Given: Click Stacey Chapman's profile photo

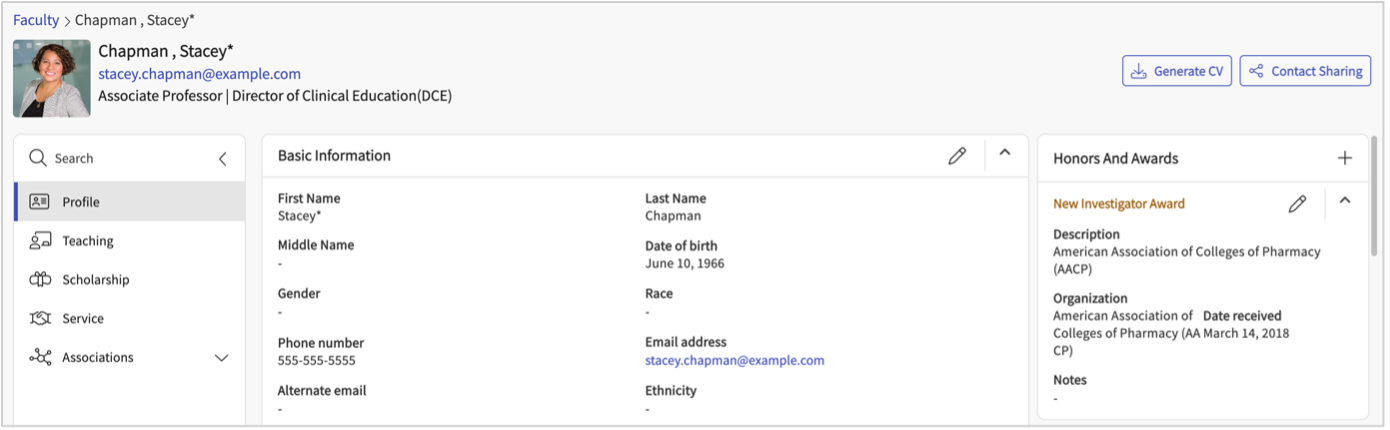Looking at the screenshot, I should (x=52, y=79).
